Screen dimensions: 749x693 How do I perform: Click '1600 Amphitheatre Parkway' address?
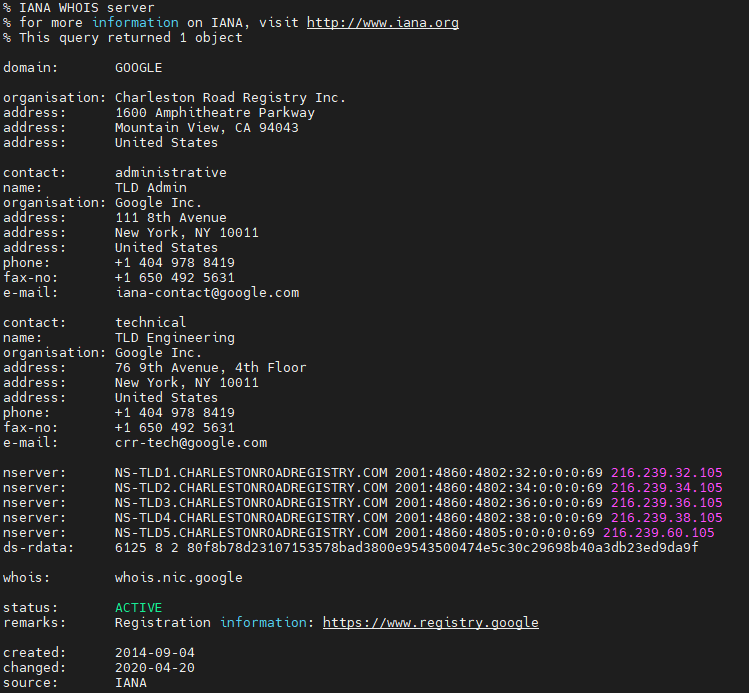coord(214,113)
